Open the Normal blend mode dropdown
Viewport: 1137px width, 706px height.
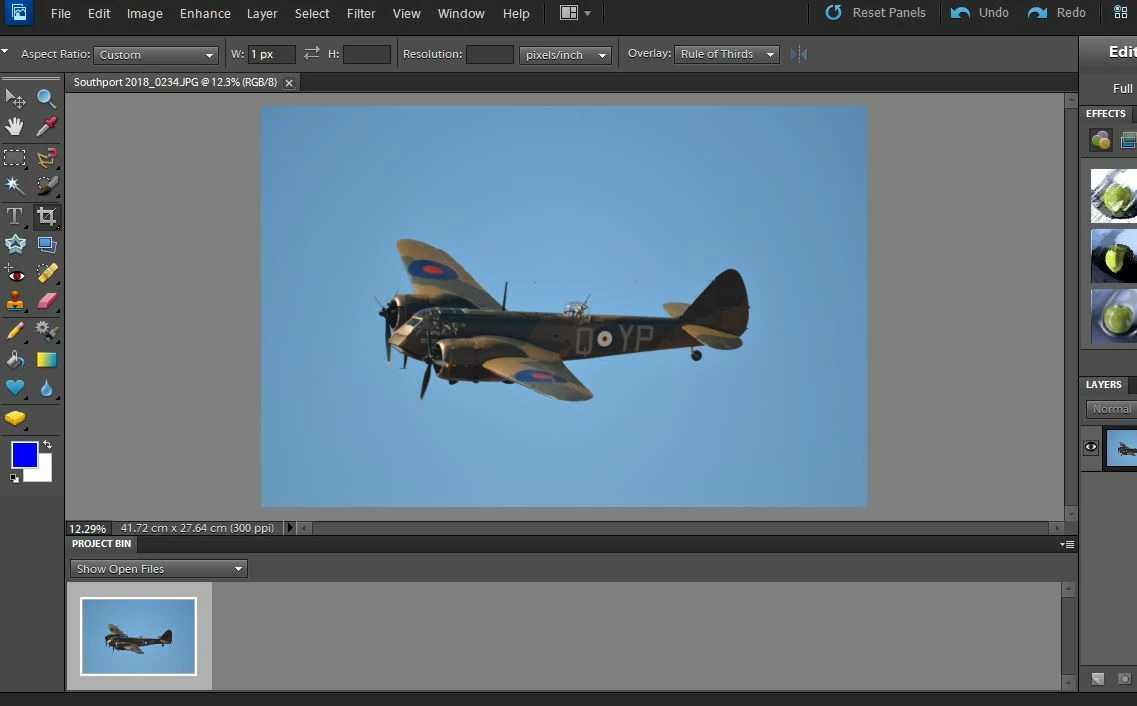[x=1111, y=409]
